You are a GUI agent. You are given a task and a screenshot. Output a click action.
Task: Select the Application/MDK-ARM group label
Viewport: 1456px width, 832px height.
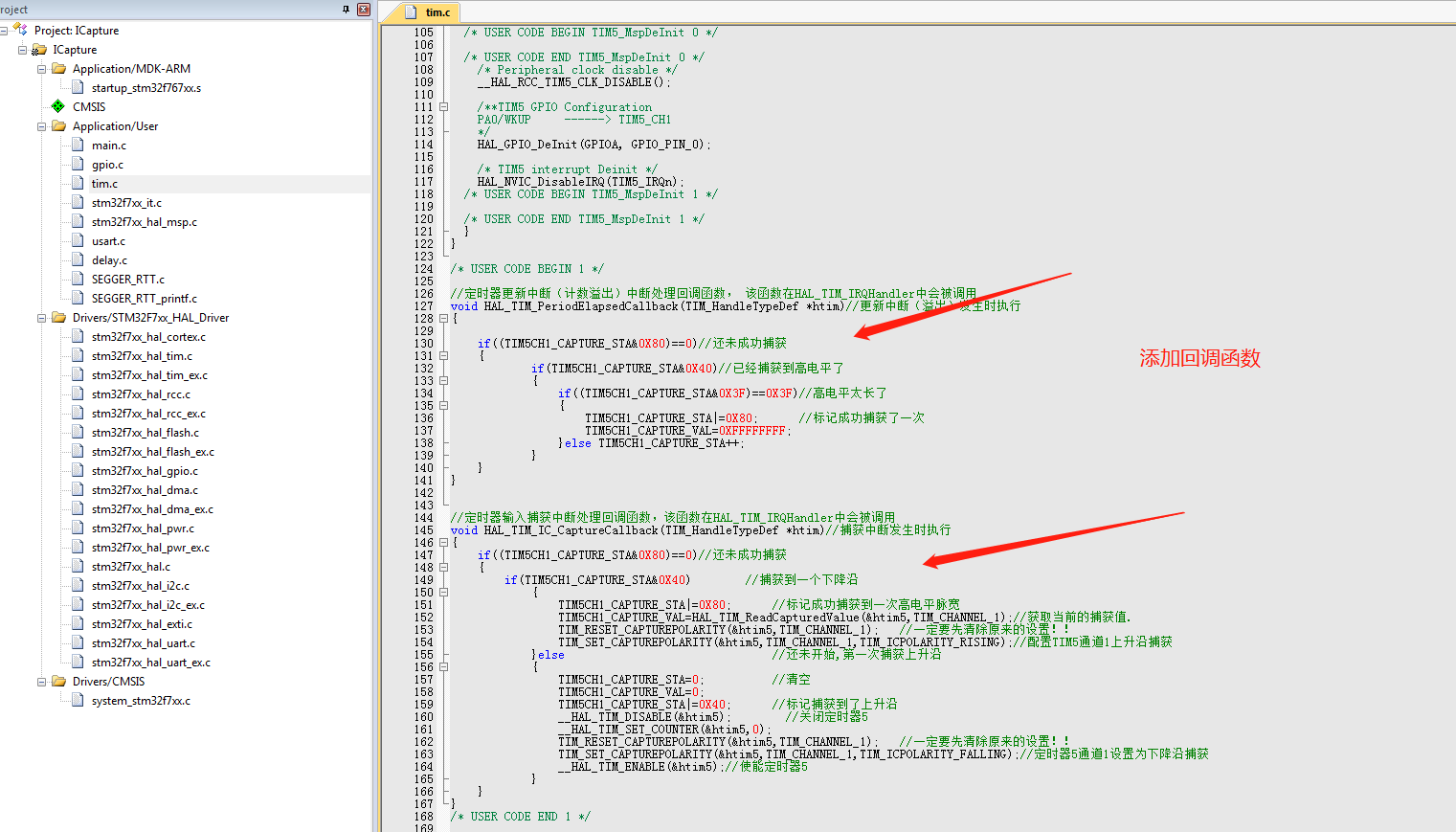pos(131,69)
